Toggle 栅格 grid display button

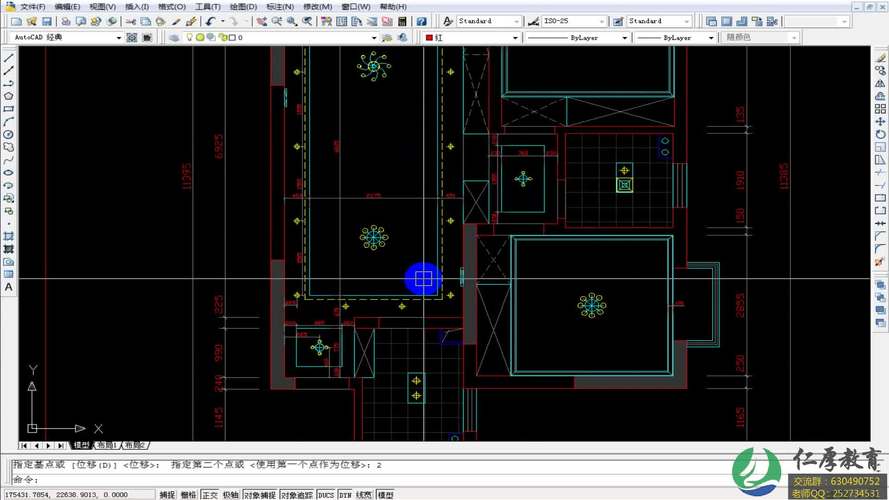[x=189, y=495]
